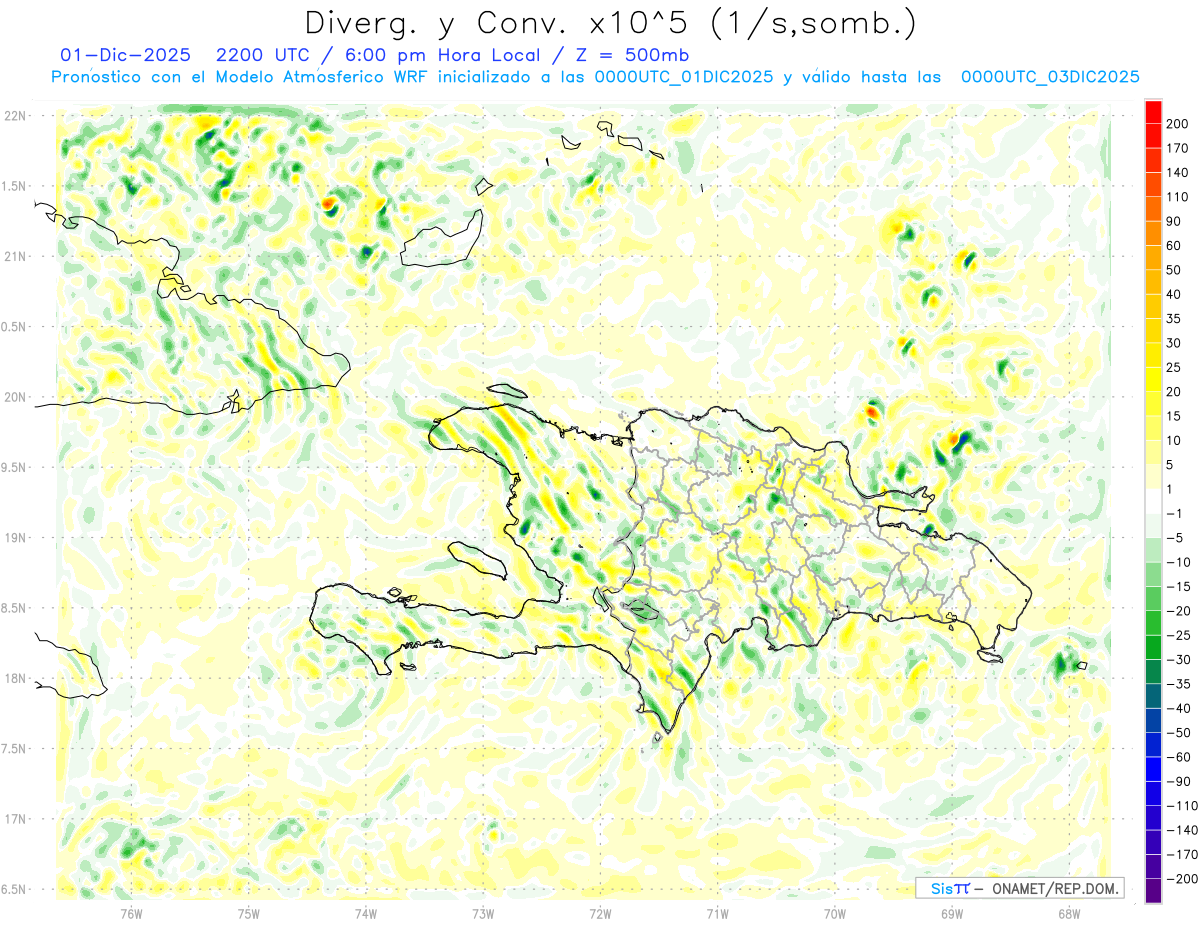This screenshot has height=927, width=1200.
Task: Click the longitude label "69W"
Action: pos(951,912)
